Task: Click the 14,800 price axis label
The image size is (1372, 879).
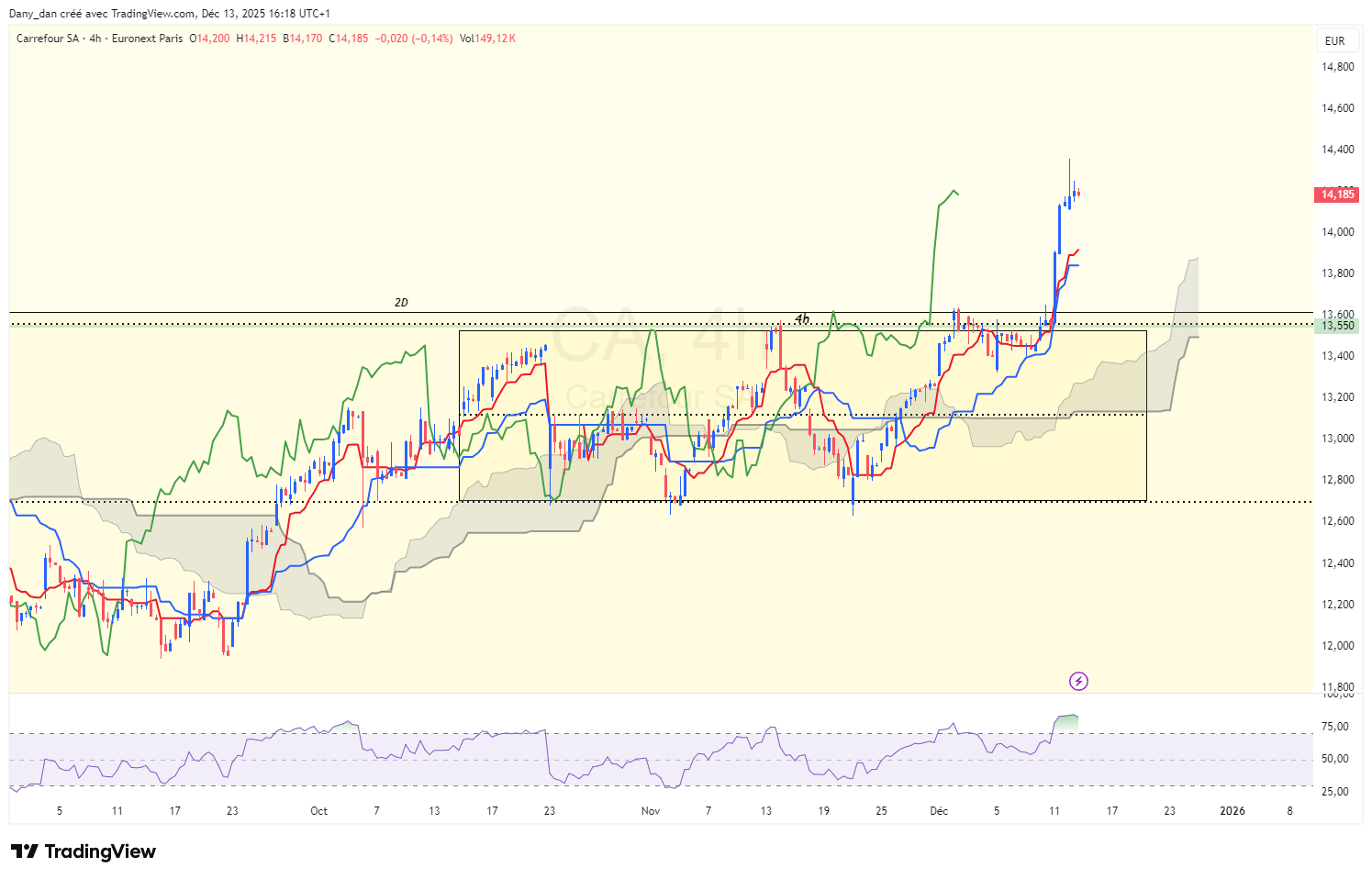Action: pos(1337,67)
